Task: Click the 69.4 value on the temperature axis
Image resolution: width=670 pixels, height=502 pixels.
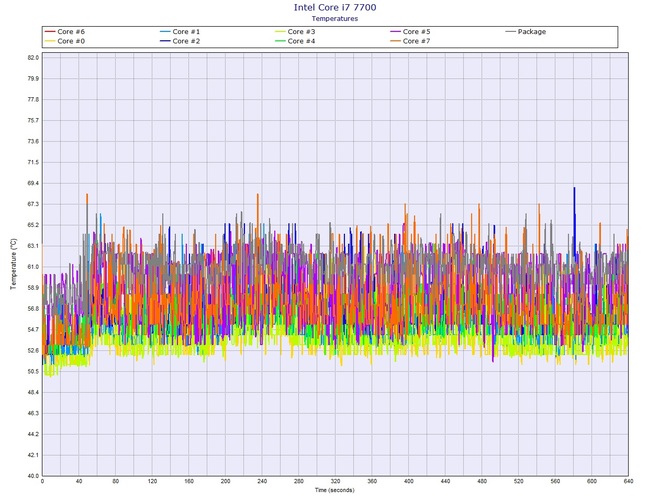Action: point(33,183)
